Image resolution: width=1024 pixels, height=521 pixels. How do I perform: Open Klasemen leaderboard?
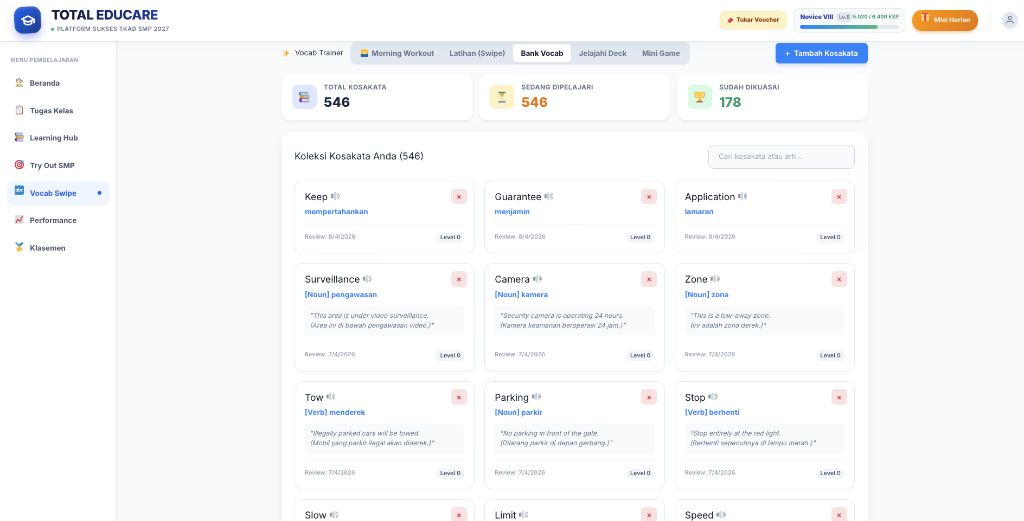coord(58,248)
